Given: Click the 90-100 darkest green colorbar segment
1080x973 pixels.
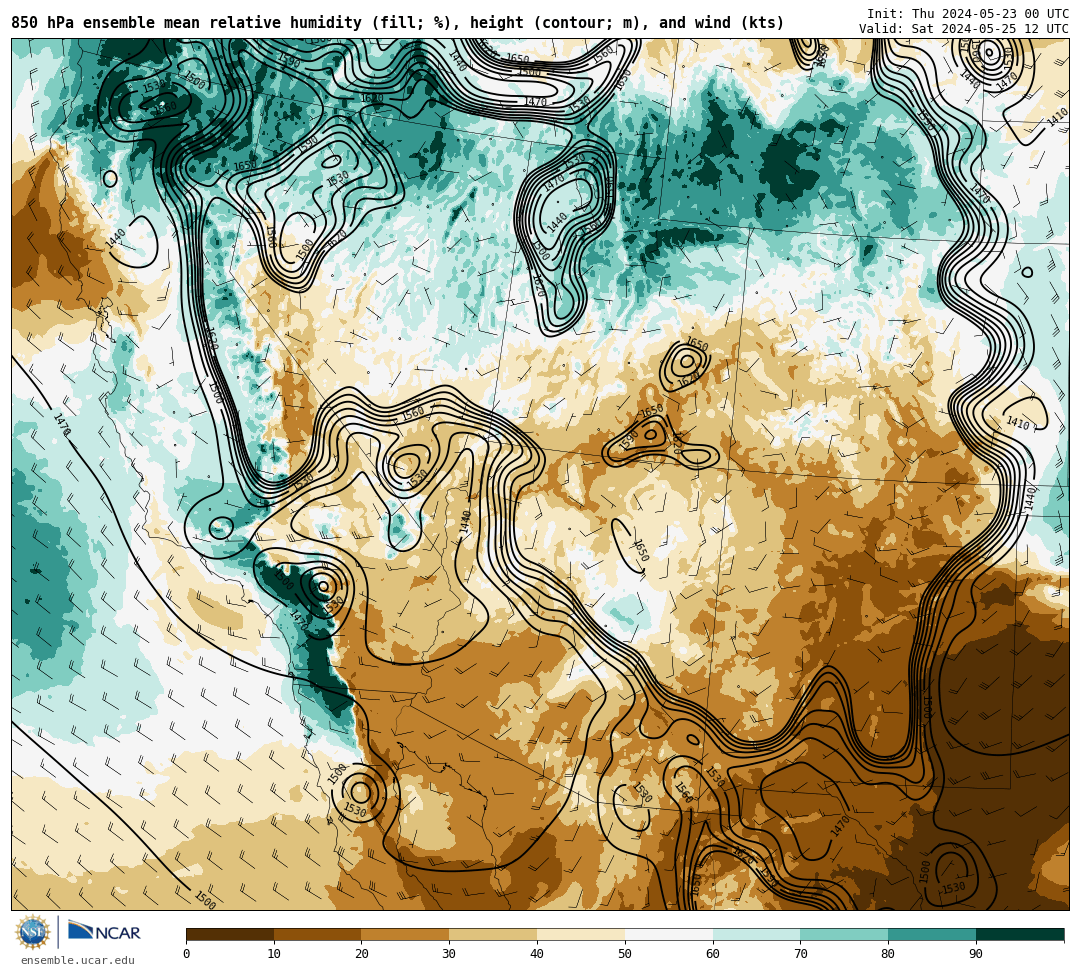Looking at the screenshot, I should point(1020,934).
